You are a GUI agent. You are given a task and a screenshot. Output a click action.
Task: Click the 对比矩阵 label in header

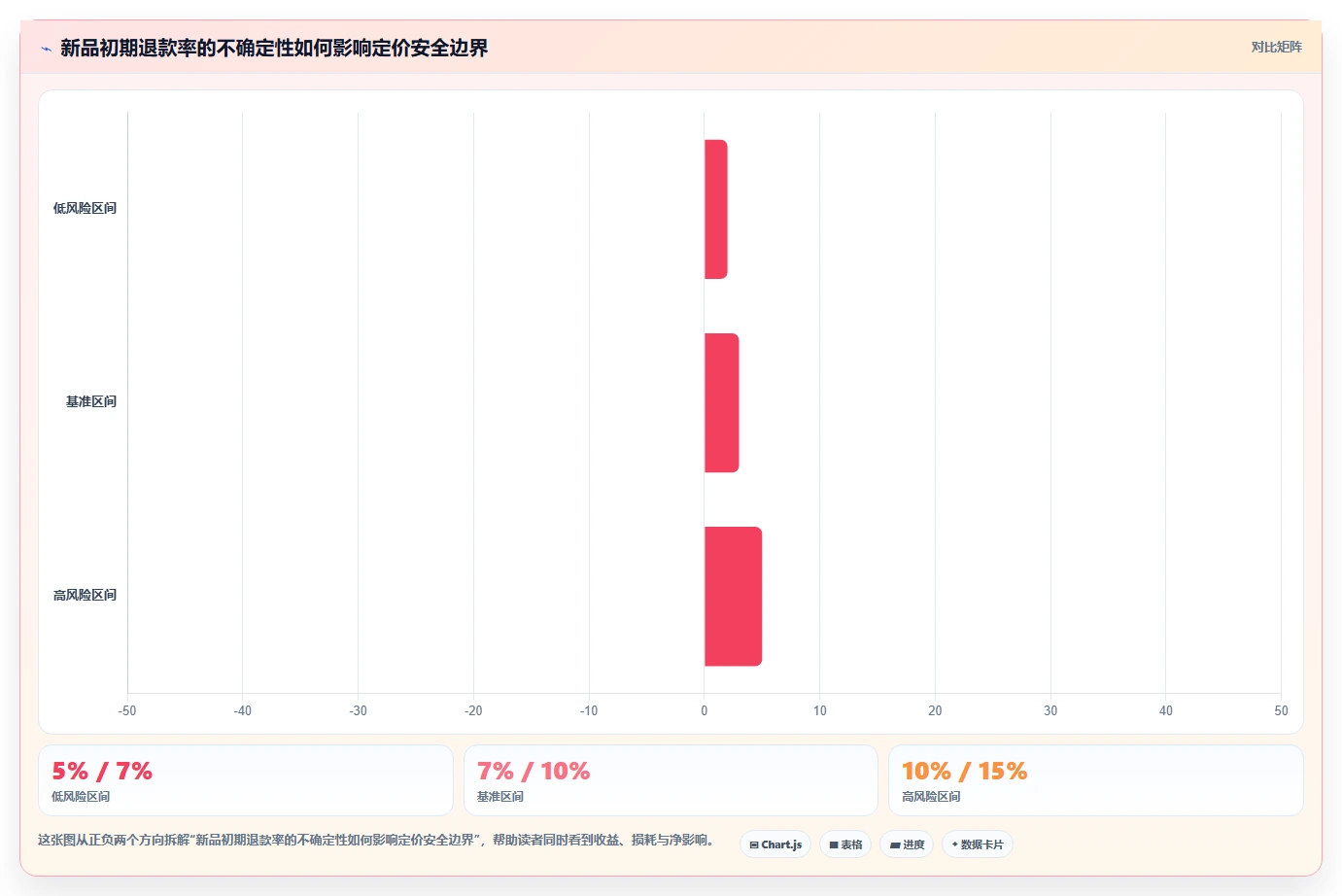click(x=1276, y=47)
